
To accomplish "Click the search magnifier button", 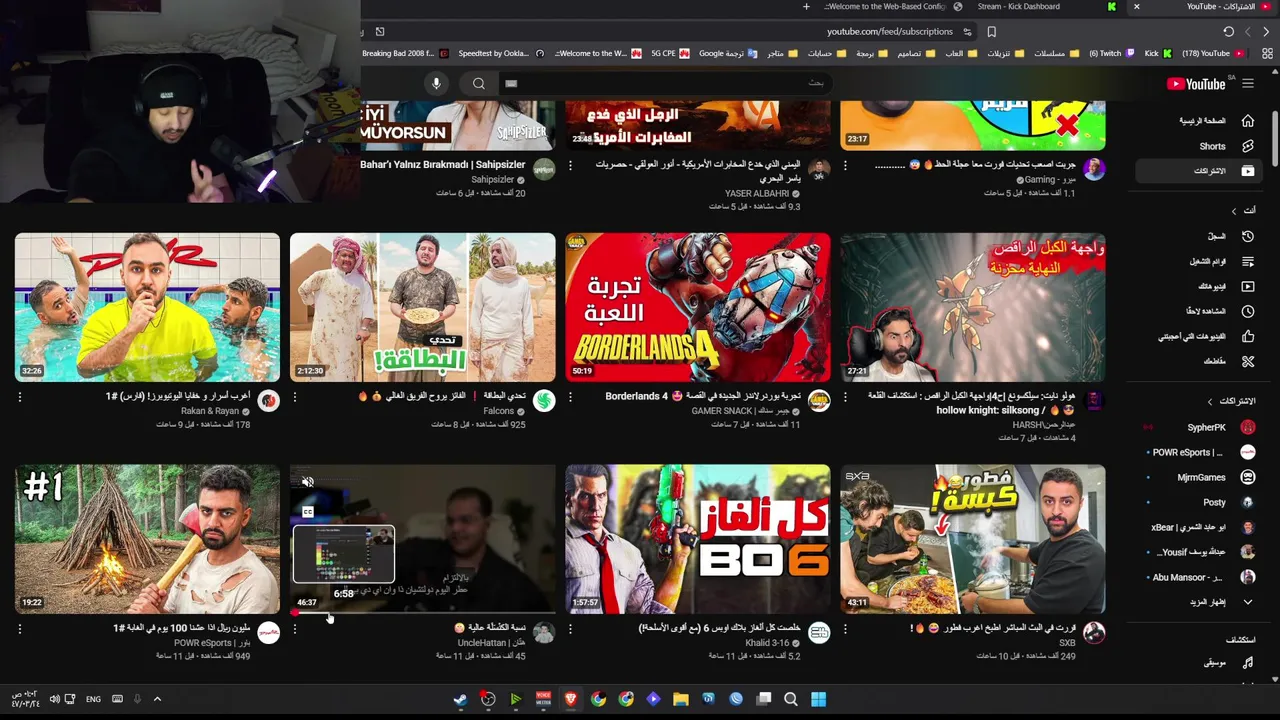I will [x=479, y=84].
